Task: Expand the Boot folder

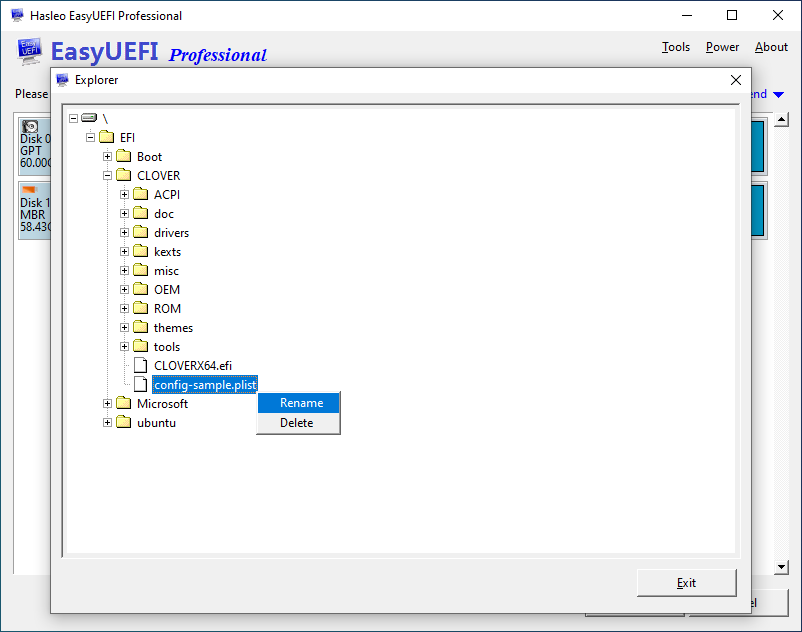Action: (x=107, y=156)
